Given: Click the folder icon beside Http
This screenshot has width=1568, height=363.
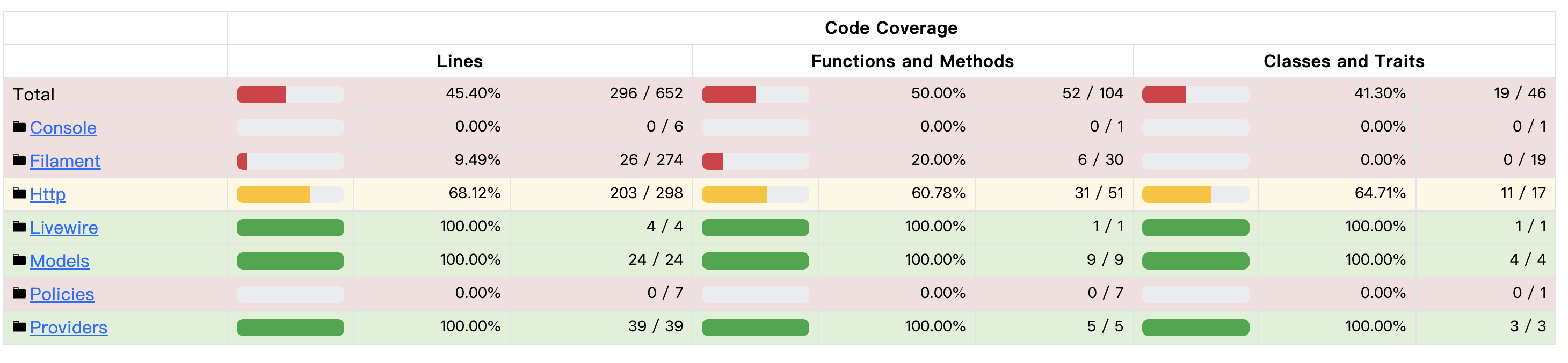Looking at the screenshot, I should 19,194.
